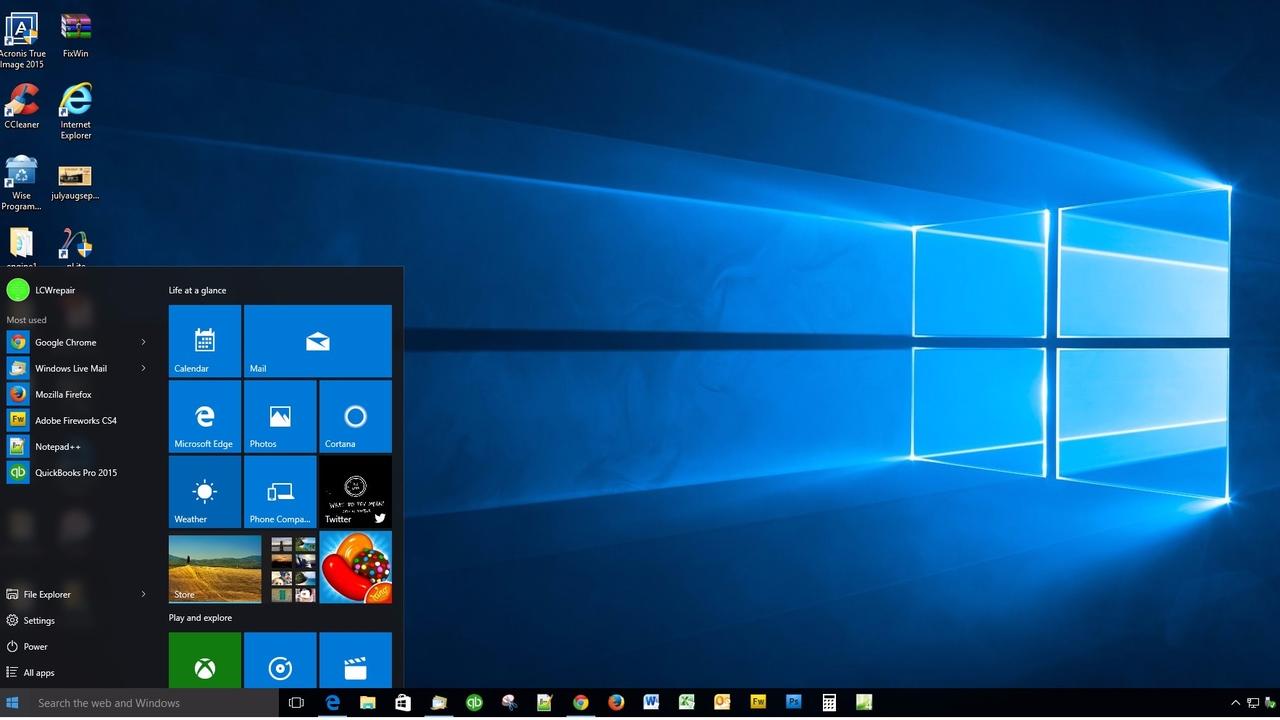Open the Groove Music tile
Screen dimensions: 1280x720
point(280,660)
